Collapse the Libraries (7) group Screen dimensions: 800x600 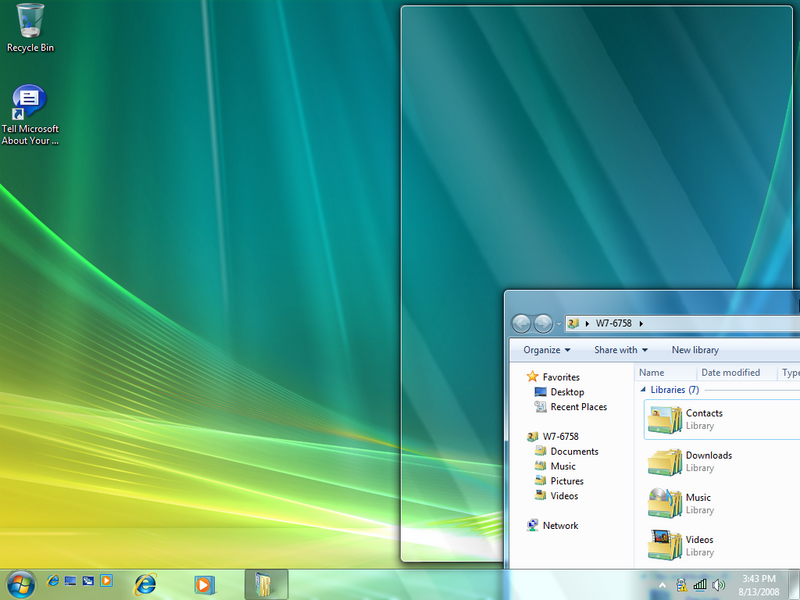[643, 390]
